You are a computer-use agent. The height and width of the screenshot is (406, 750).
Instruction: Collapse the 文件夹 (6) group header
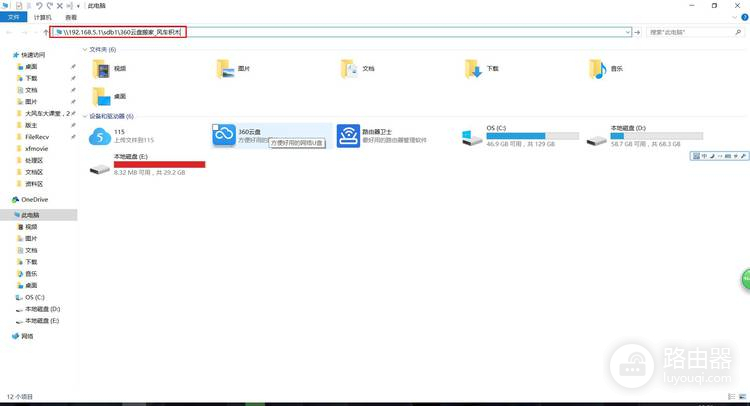tap(85, 49)
